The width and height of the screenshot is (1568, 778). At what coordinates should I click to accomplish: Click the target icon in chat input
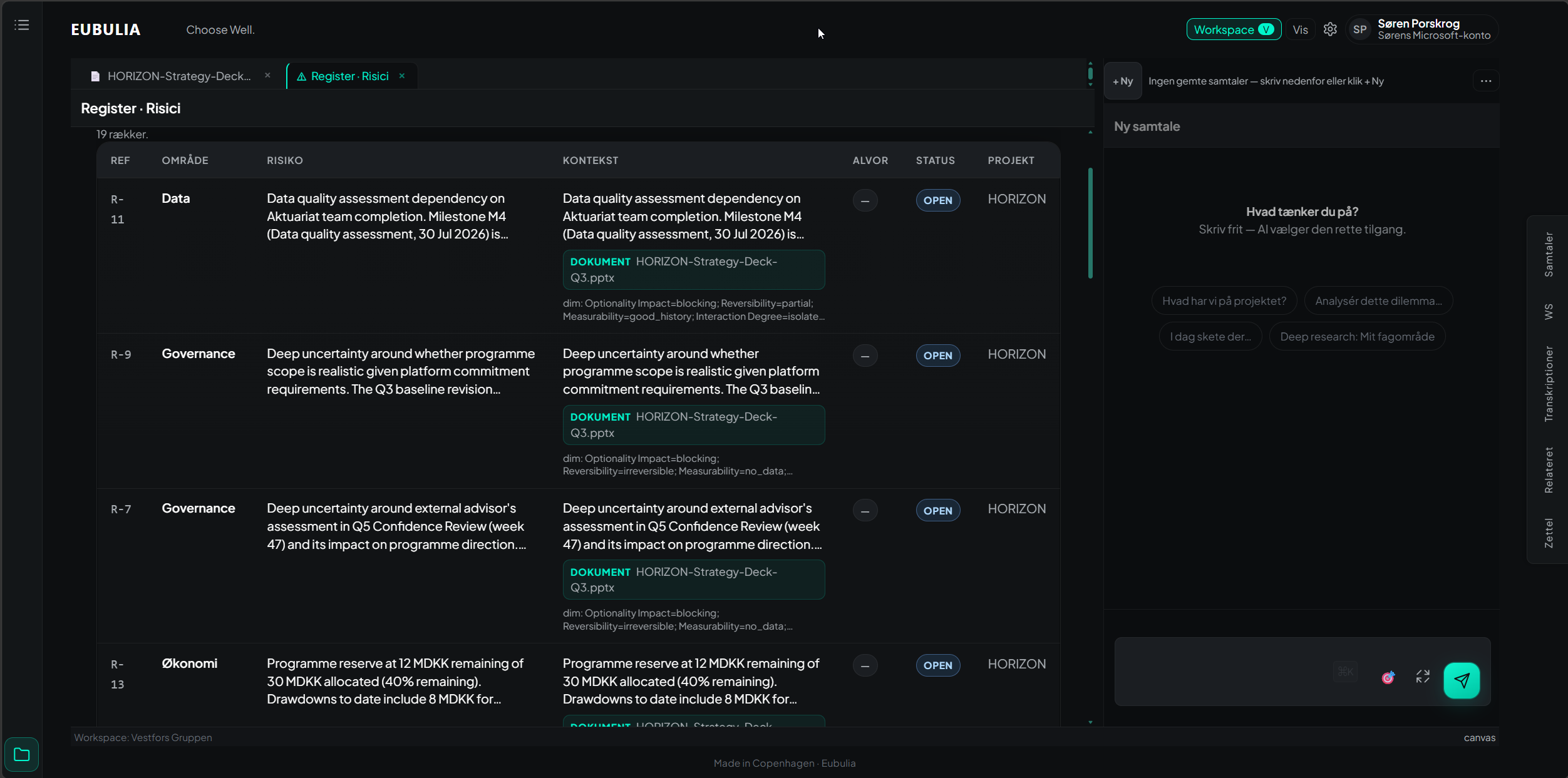point(1388,677)
